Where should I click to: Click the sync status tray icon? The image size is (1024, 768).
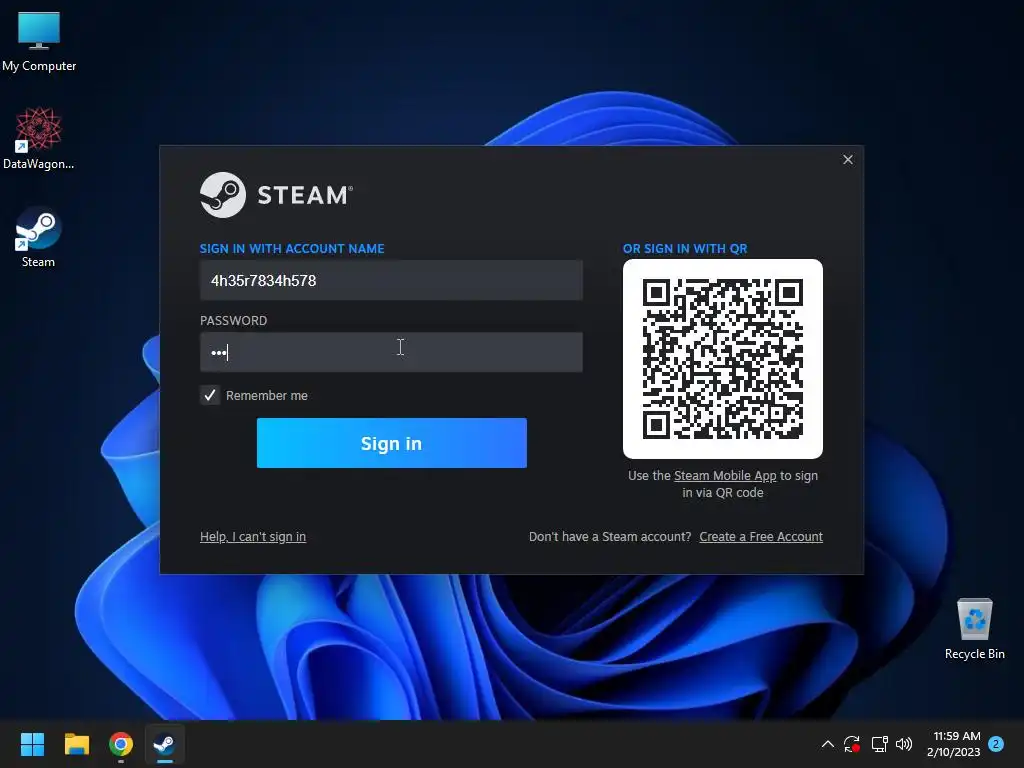coord(852,744)
